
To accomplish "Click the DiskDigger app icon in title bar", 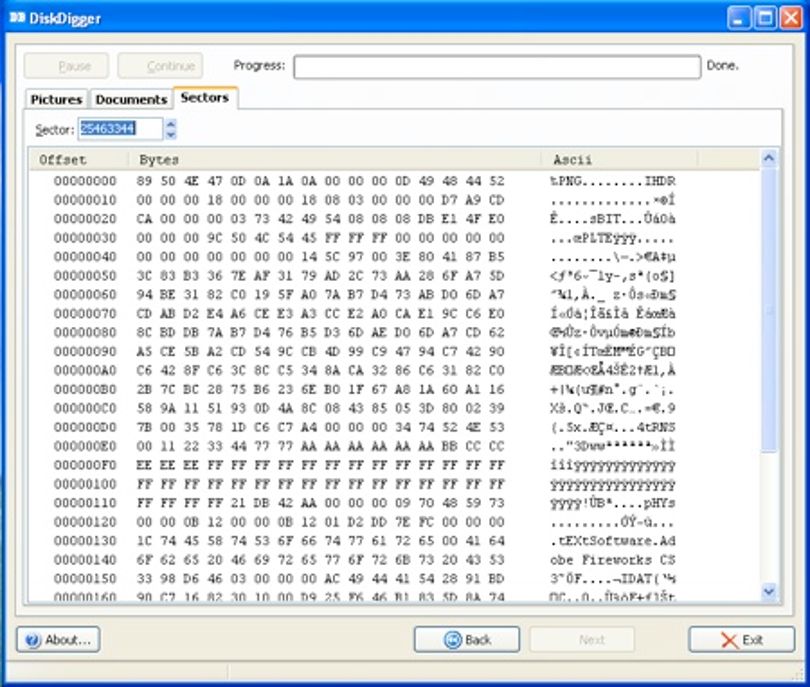I will coord(17,18).
